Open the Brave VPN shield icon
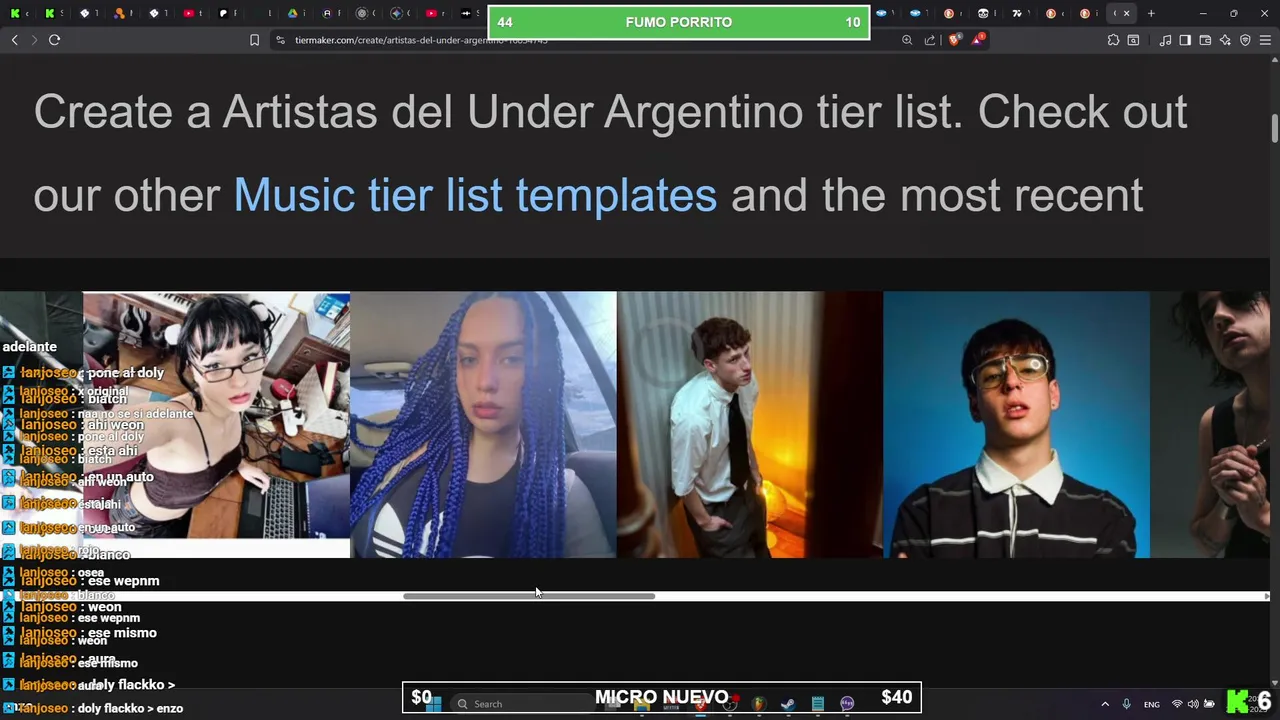The width and height of the screenshot is (1280, 720). click(1245, 40)
